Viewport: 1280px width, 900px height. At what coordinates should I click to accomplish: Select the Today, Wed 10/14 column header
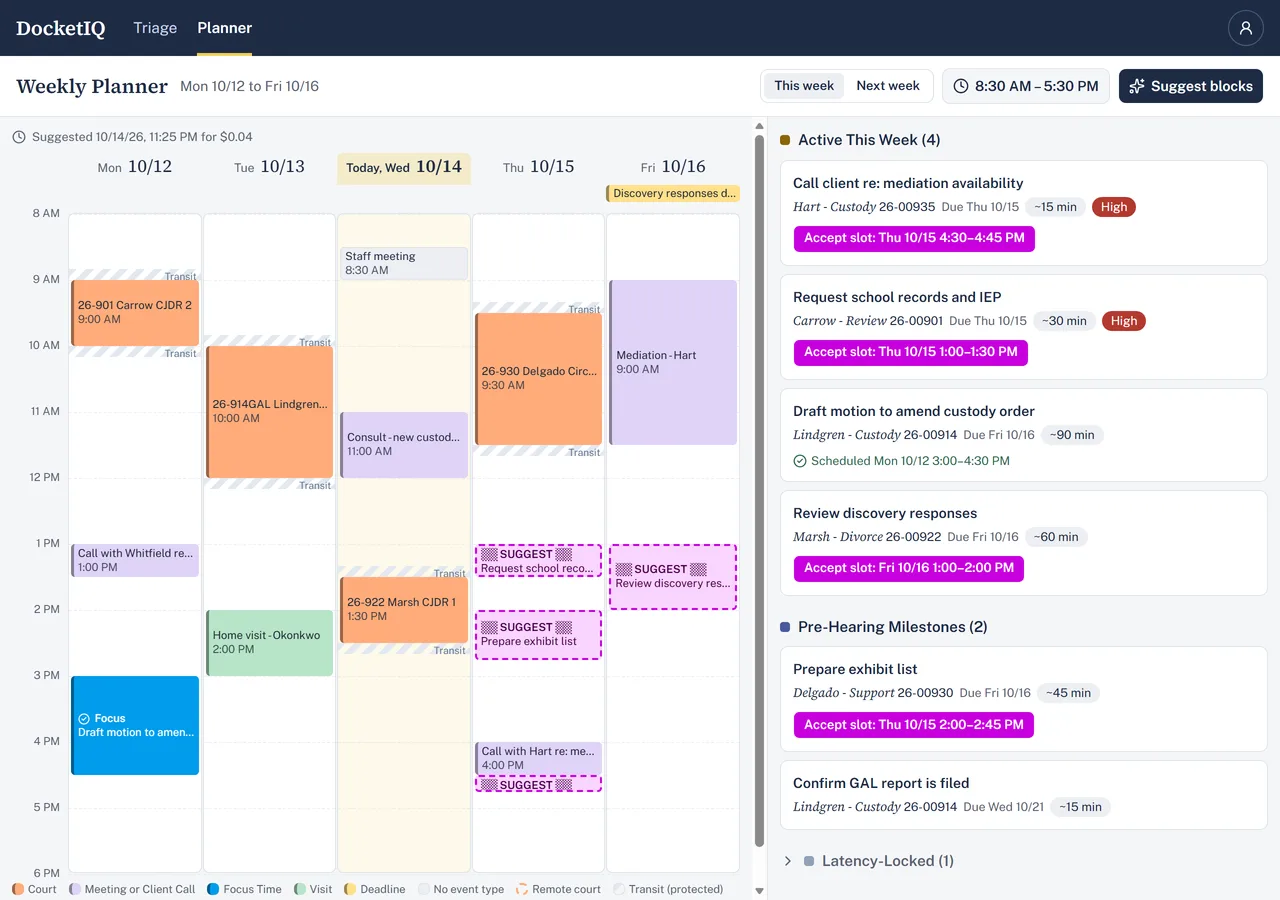(x=404, y=167)
